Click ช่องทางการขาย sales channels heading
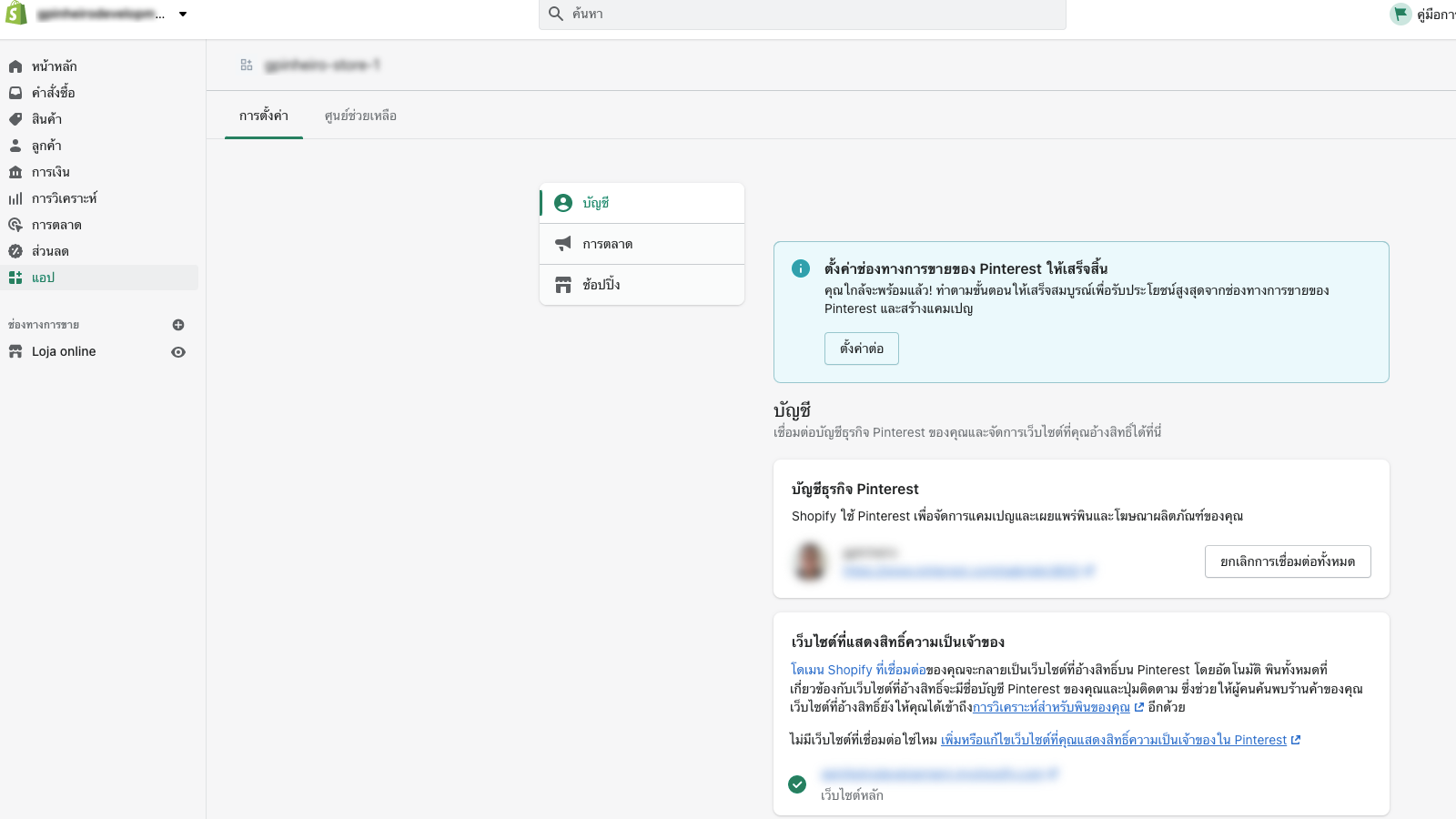 44,325
